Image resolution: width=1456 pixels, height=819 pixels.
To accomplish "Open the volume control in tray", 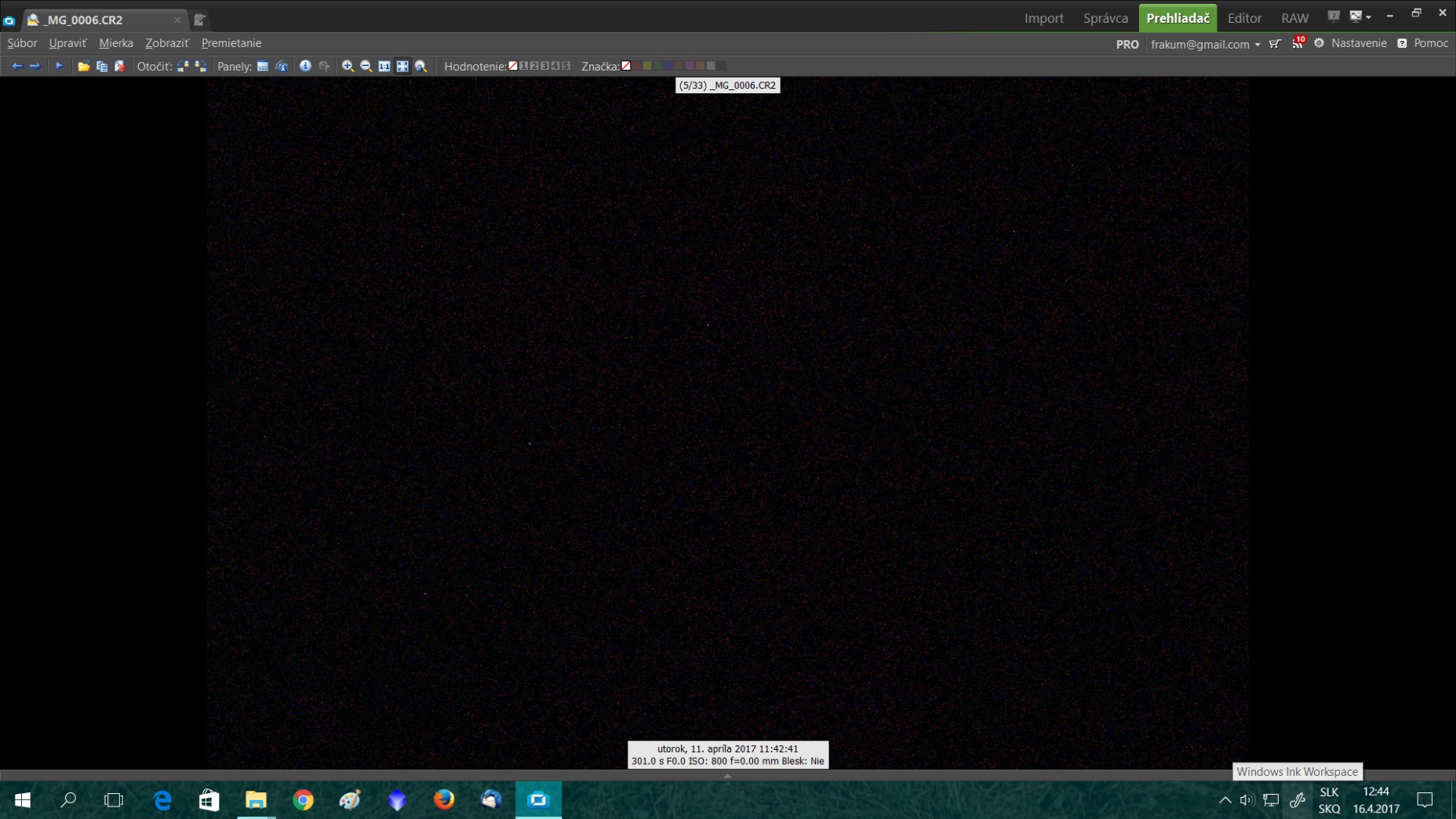I will [1247, 800].
